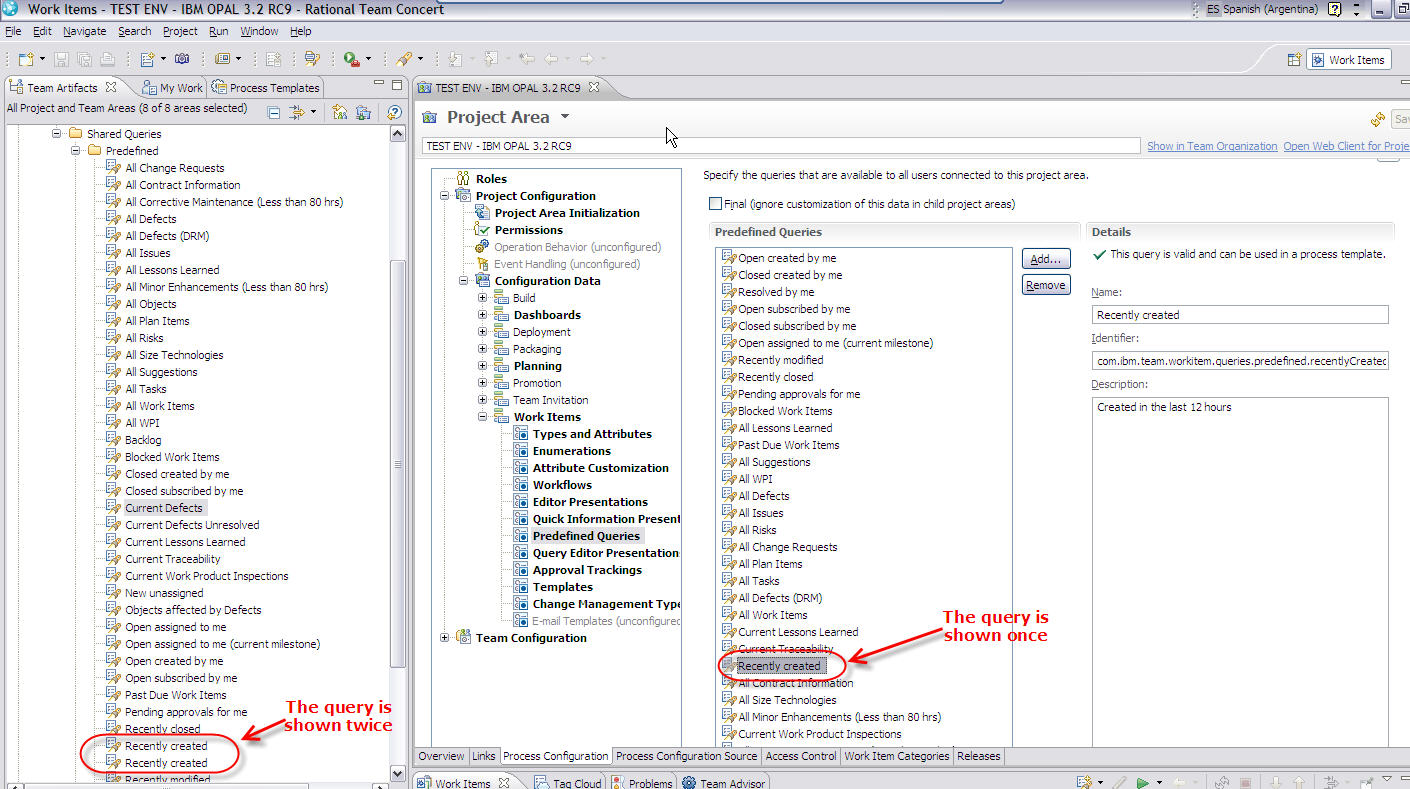1410x789 pixels.
Task: Click the create work item toolbar icon
Action: point(147,59)
